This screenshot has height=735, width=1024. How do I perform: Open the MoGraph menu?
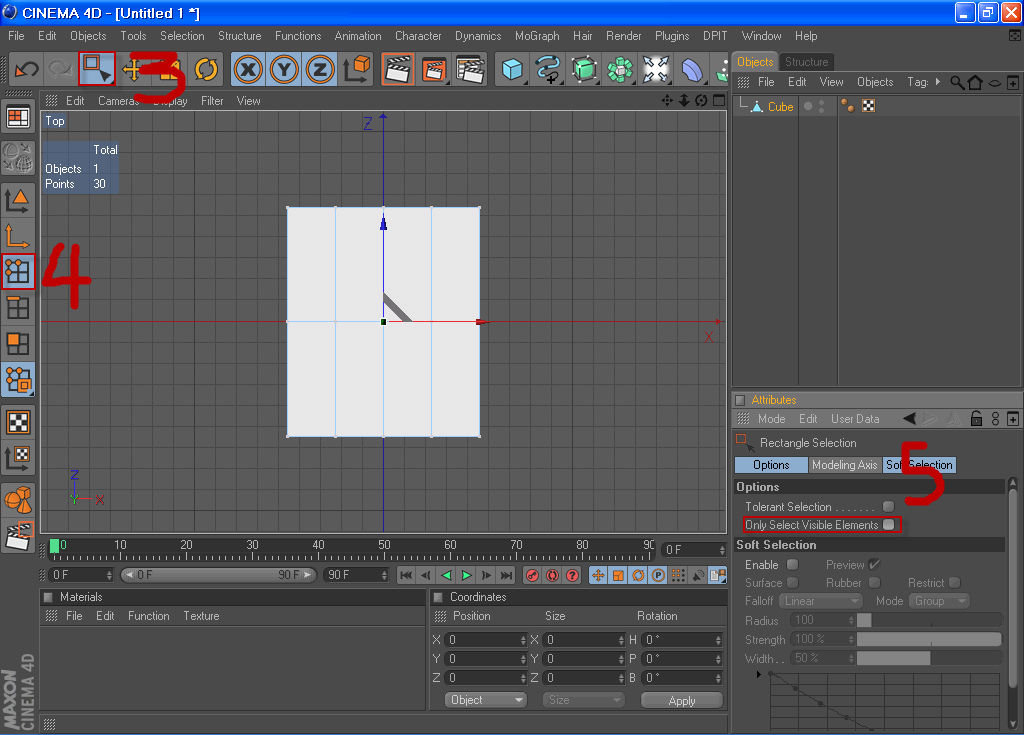click(537, 36)
